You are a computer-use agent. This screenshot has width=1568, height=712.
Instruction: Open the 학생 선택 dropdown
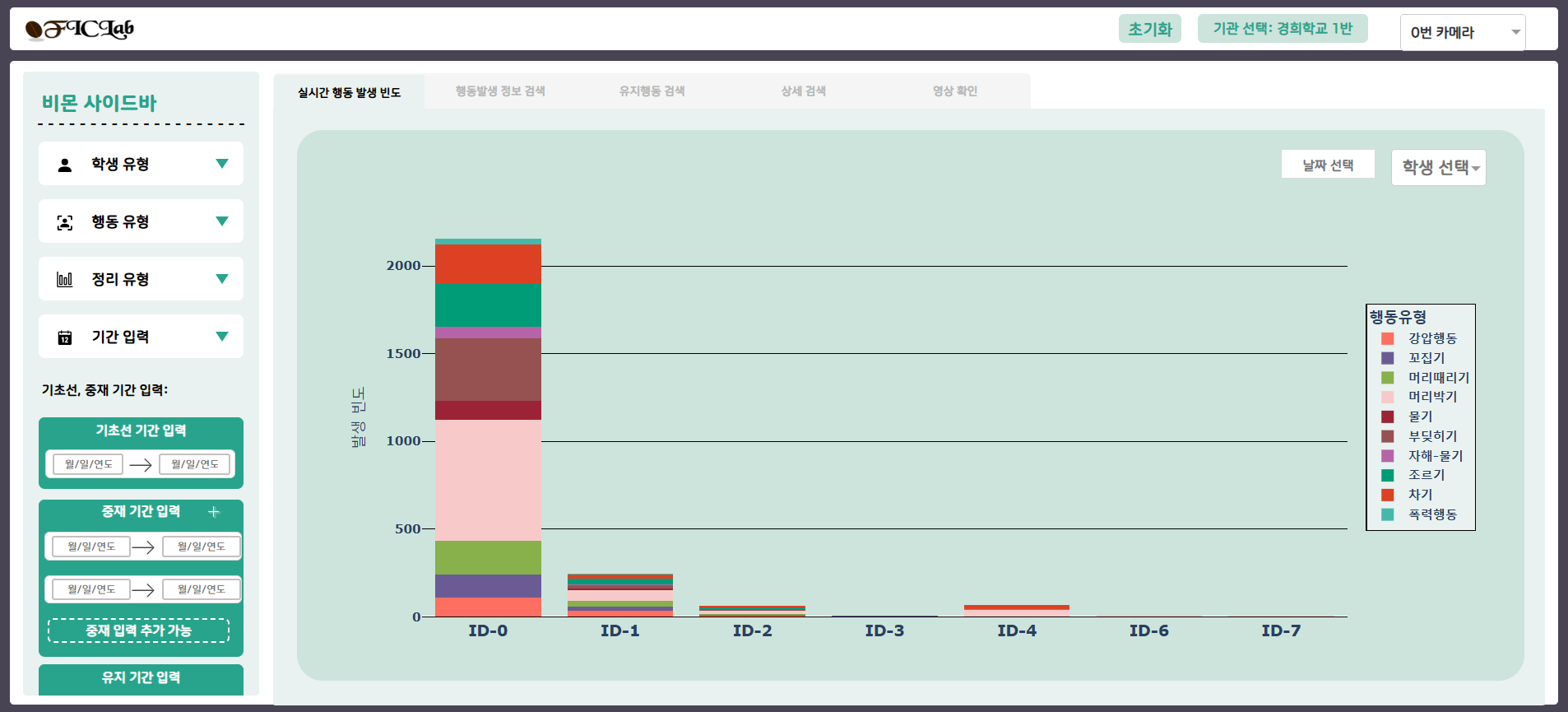(1438, 168)
